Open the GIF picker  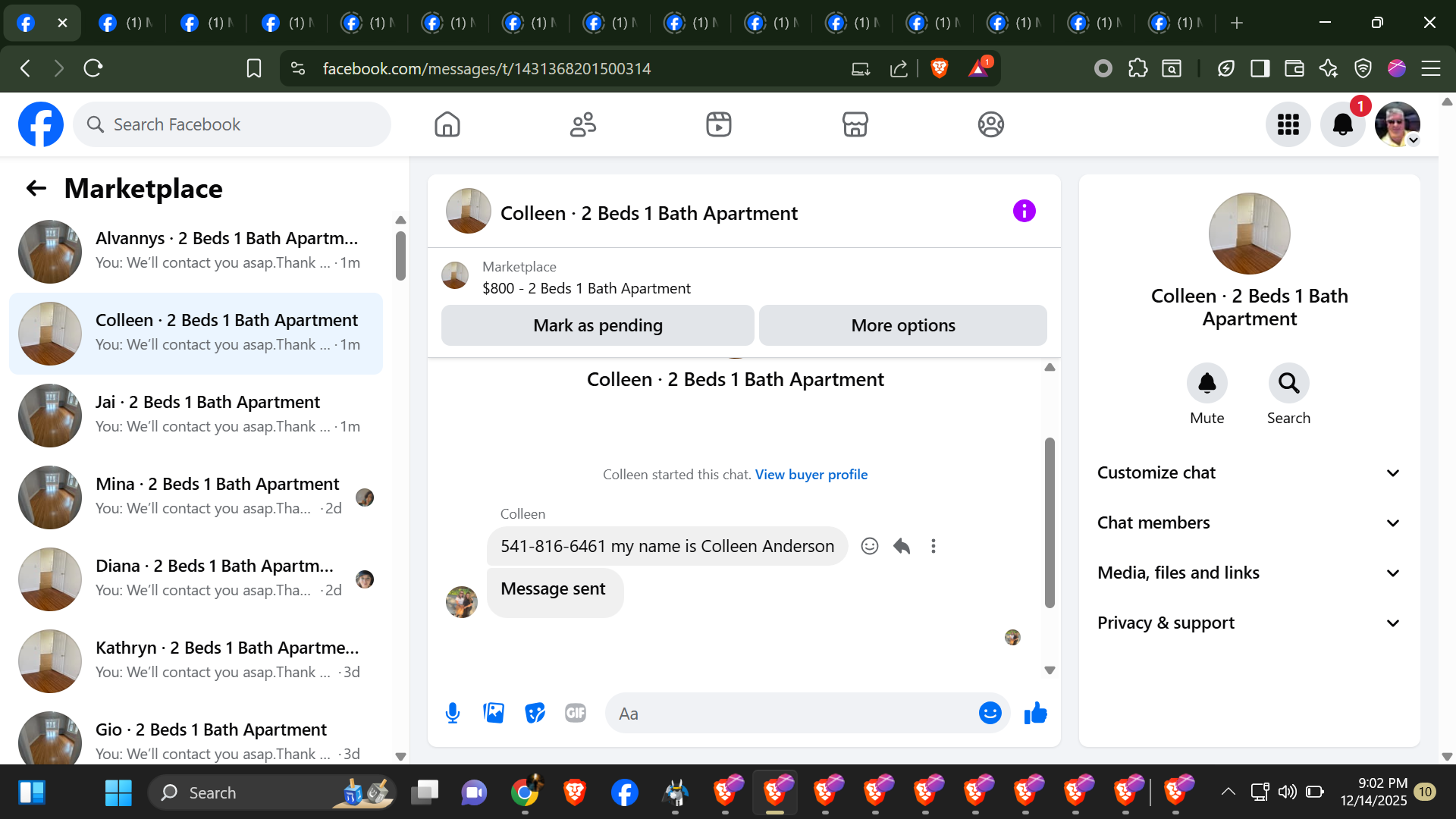click(x=576, y=713)
